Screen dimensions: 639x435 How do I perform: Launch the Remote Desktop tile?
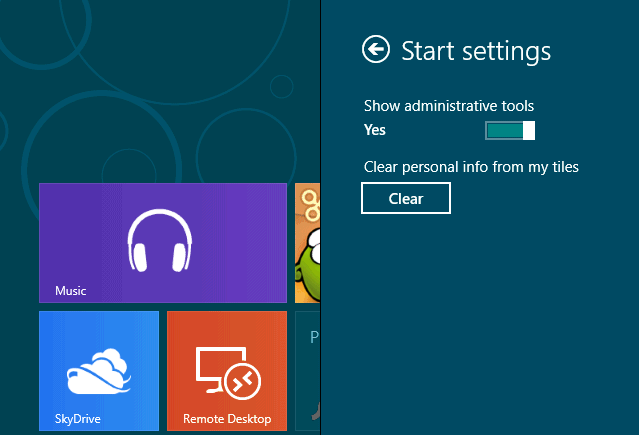coord(227,371)
